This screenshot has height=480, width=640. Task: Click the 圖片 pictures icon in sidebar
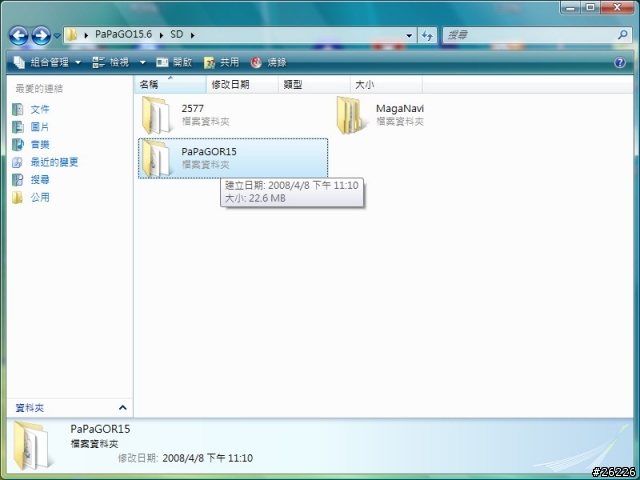(x=18, y=127)
